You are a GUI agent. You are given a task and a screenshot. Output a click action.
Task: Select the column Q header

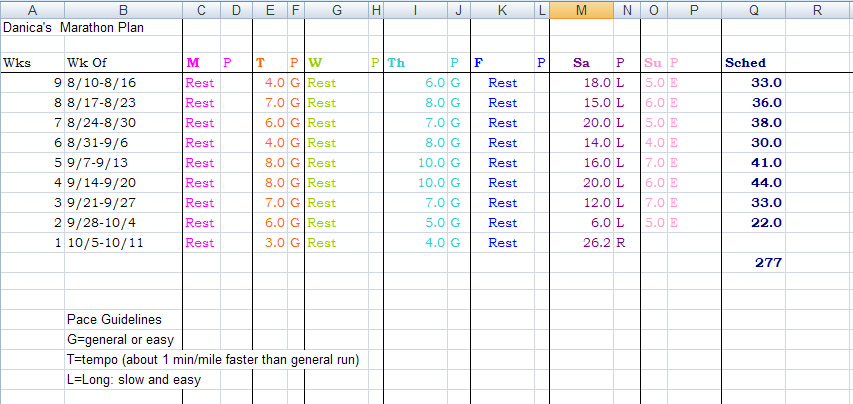point(752,10)
